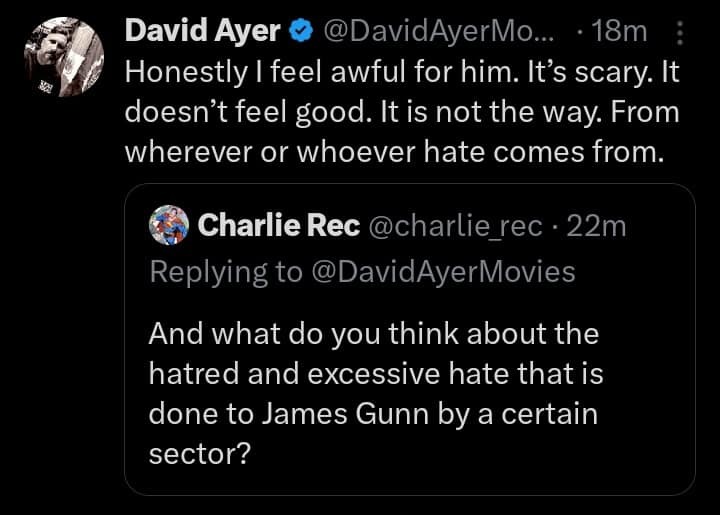
Task: Click the Charlie Rec display name
Action: tap(279, 227)
